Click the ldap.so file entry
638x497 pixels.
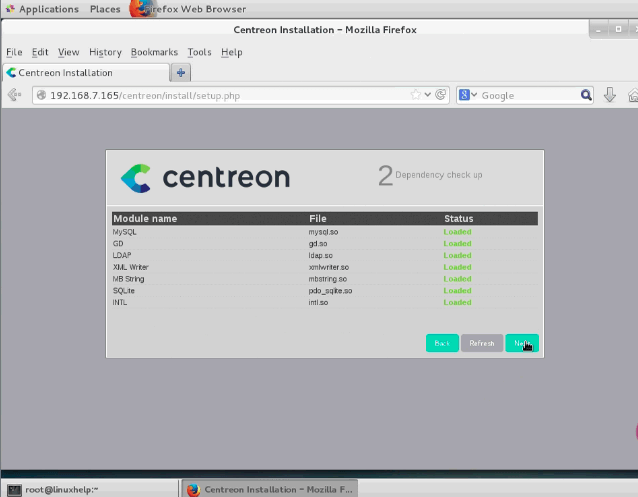click(x=321, y=255)
